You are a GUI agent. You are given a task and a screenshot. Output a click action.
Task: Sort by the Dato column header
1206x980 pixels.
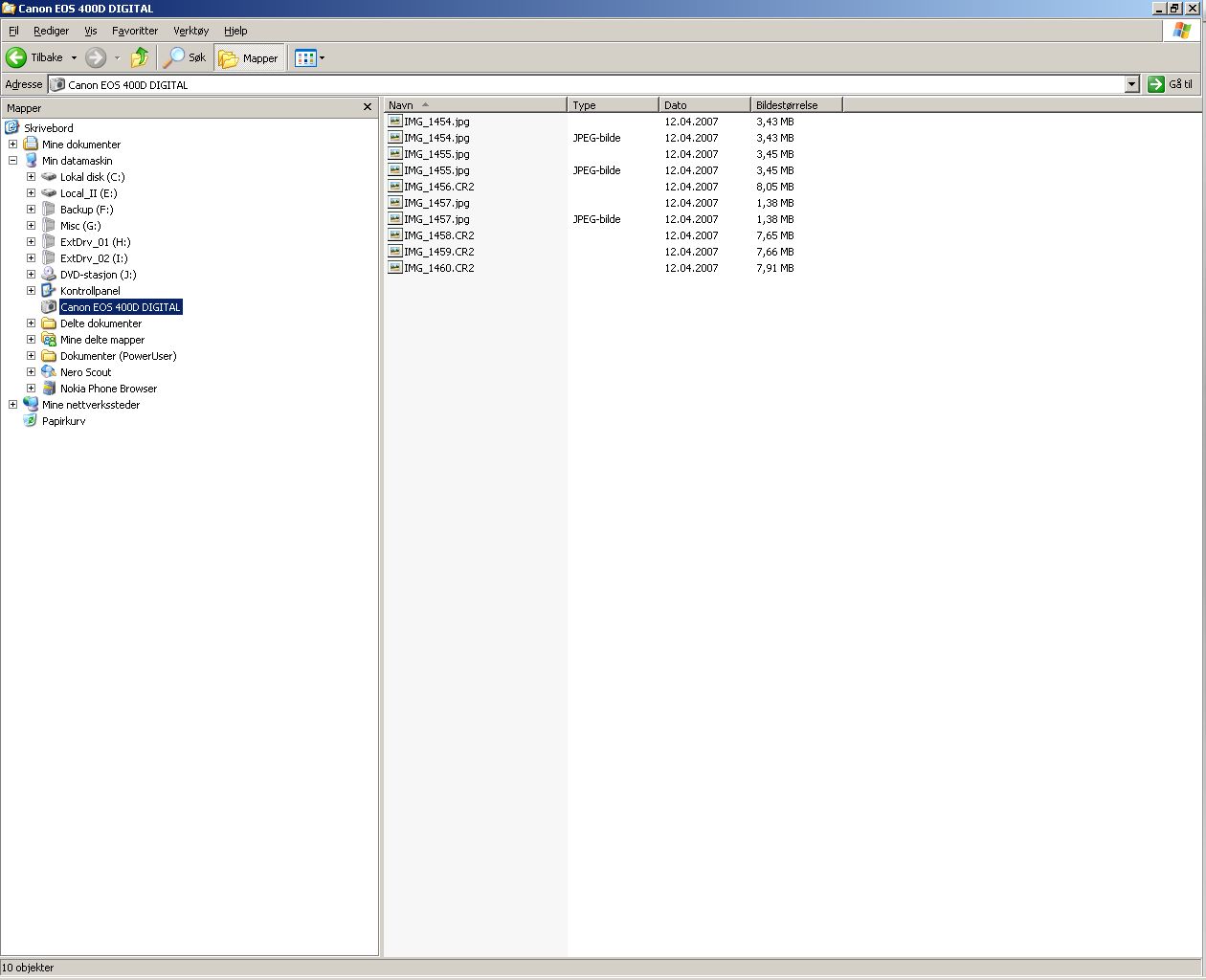pos(704,104)
